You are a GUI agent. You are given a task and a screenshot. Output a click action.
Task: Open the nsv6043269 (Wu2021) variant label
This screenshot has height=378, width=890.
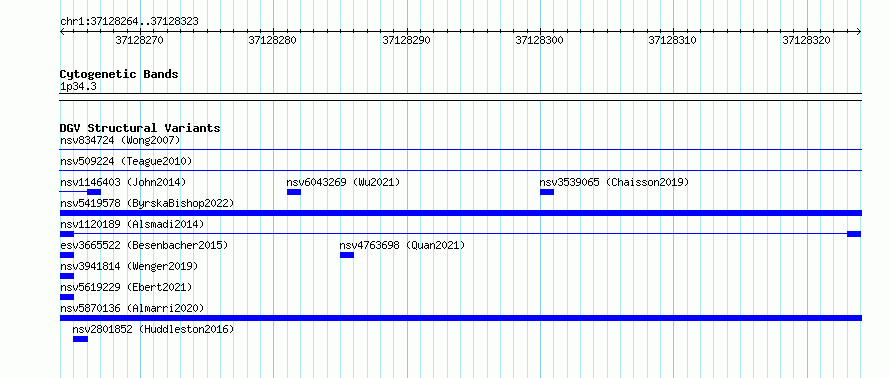pyautogui.click(x=343, y=182)
